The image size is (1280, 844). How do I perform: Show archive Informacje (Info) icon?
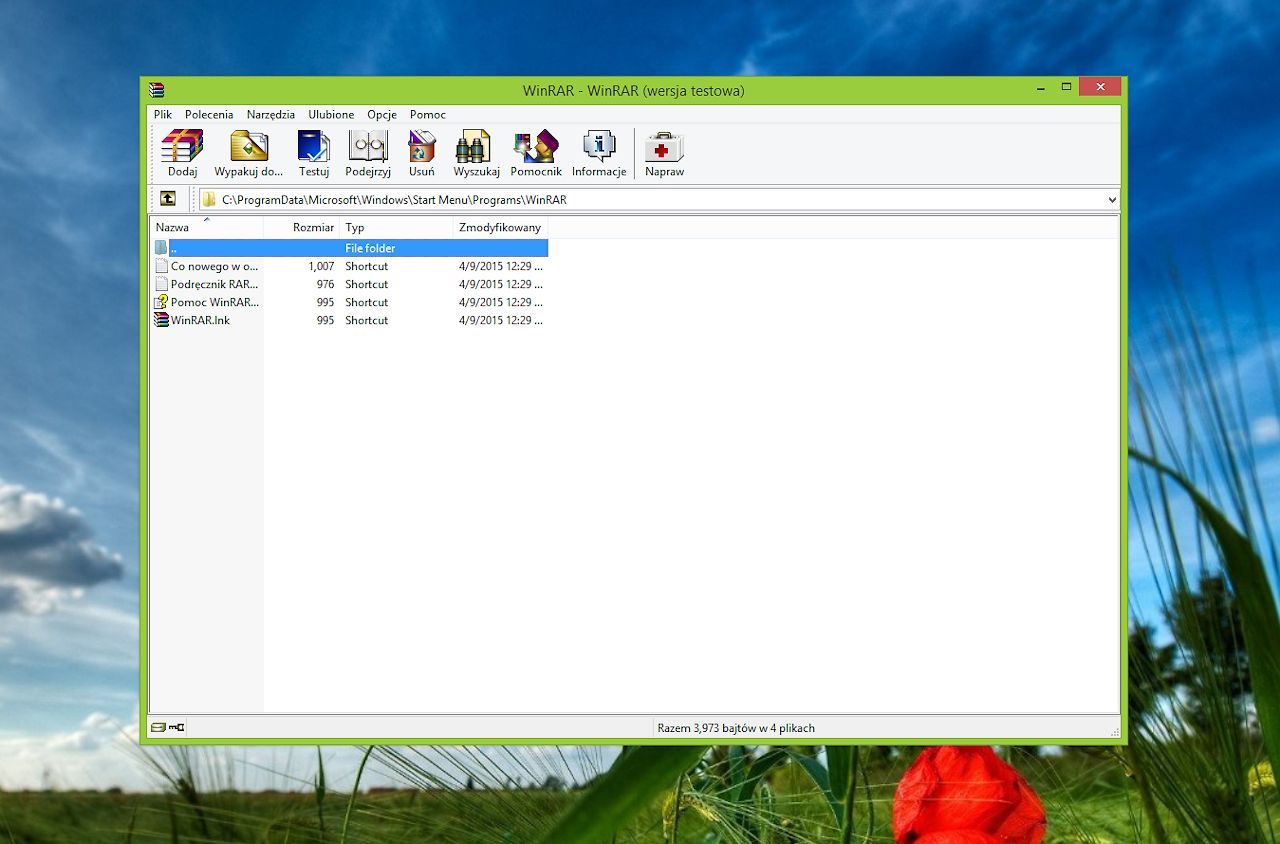click(599, 146)
